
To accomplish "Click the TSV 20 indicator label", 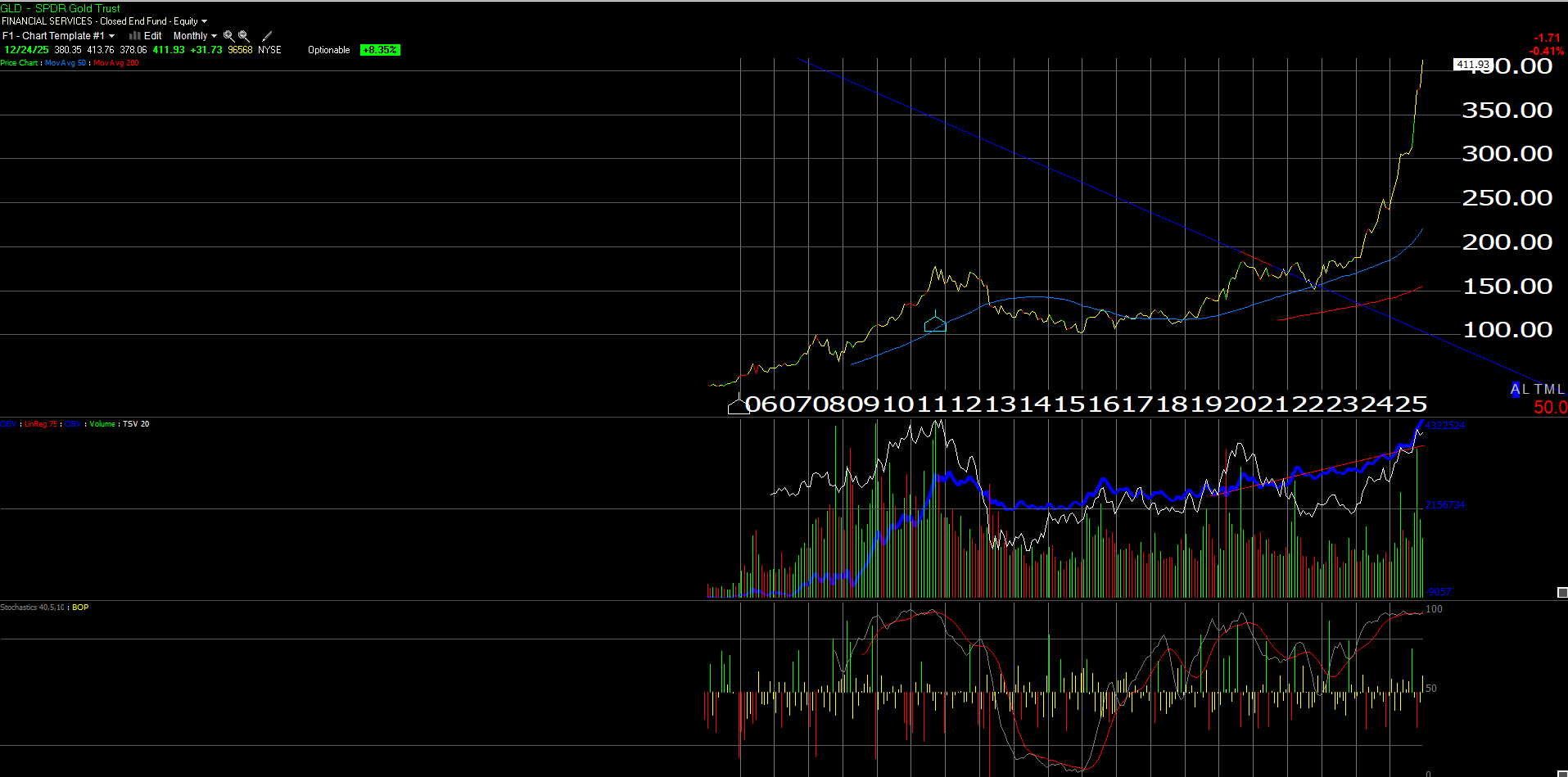I will click(x=136, y=423).
